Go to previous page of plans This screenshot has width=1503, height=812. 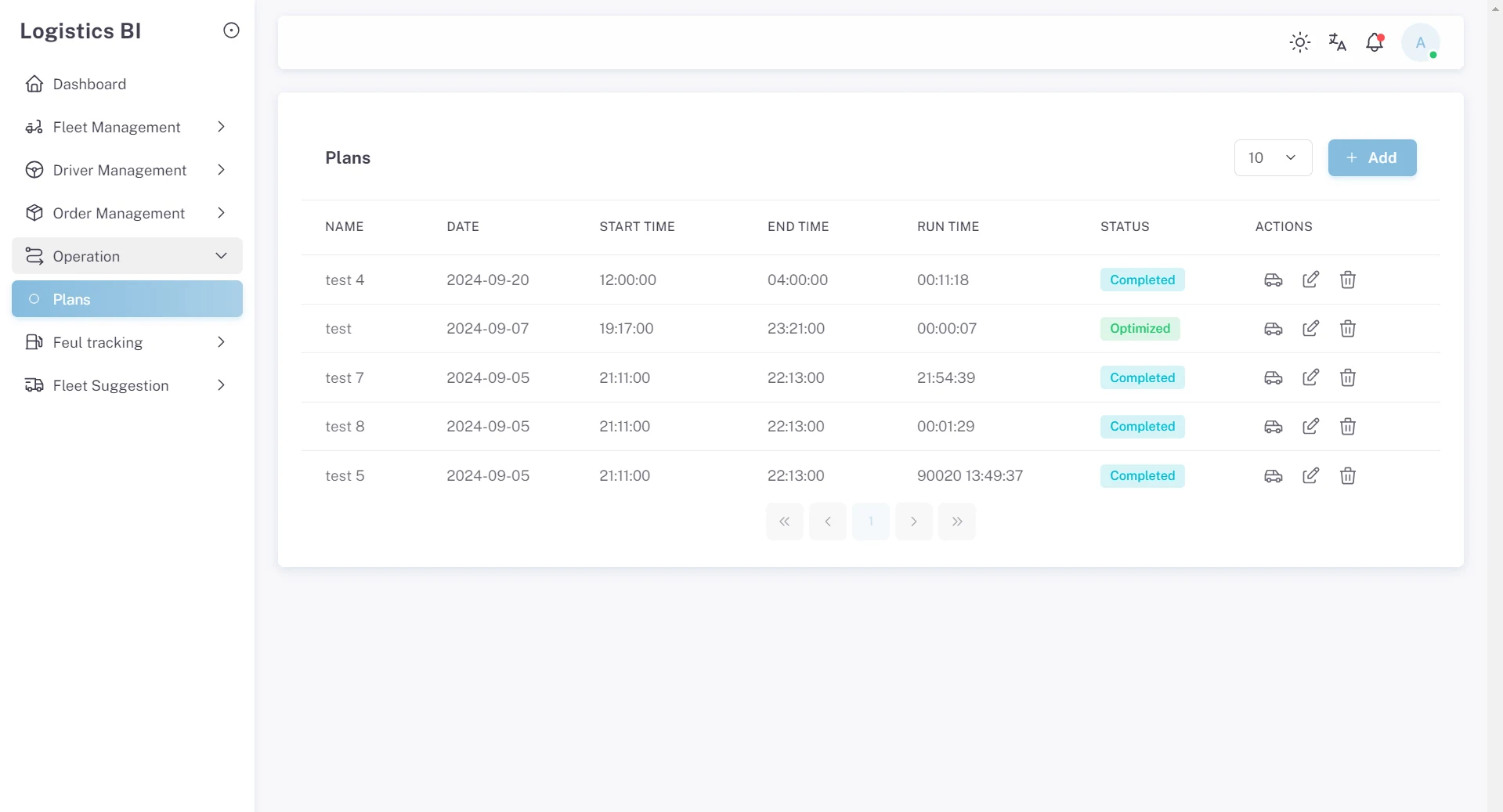(x=828, y=521)
